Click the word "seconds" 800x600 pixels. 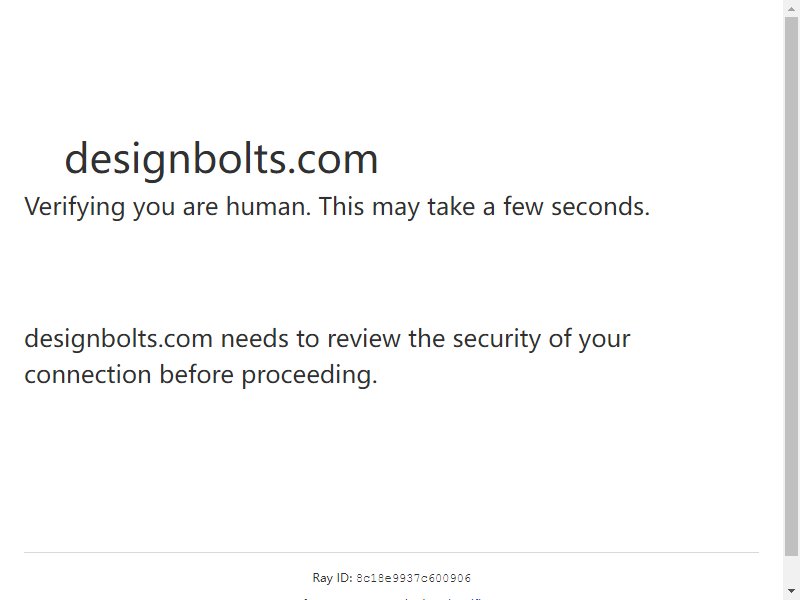[599, 207]
